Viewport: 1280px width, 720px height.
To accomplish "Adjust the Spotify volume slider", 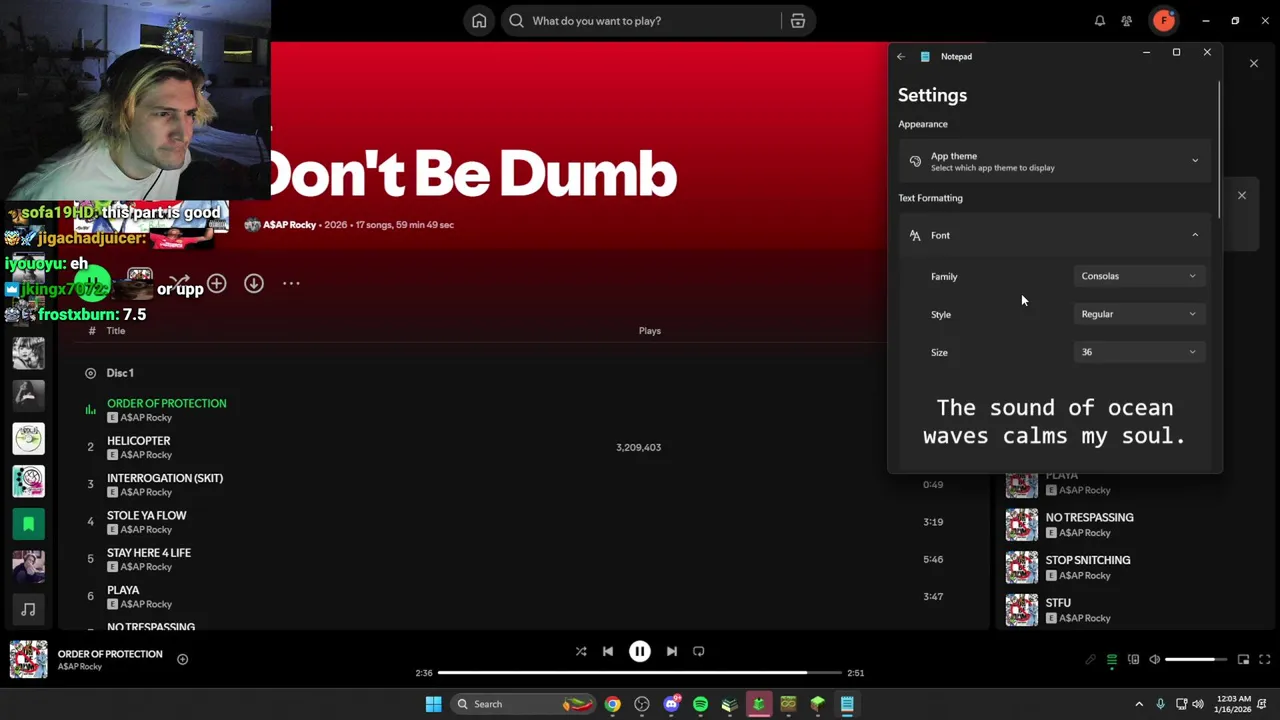I will (x=1196, y=660).
